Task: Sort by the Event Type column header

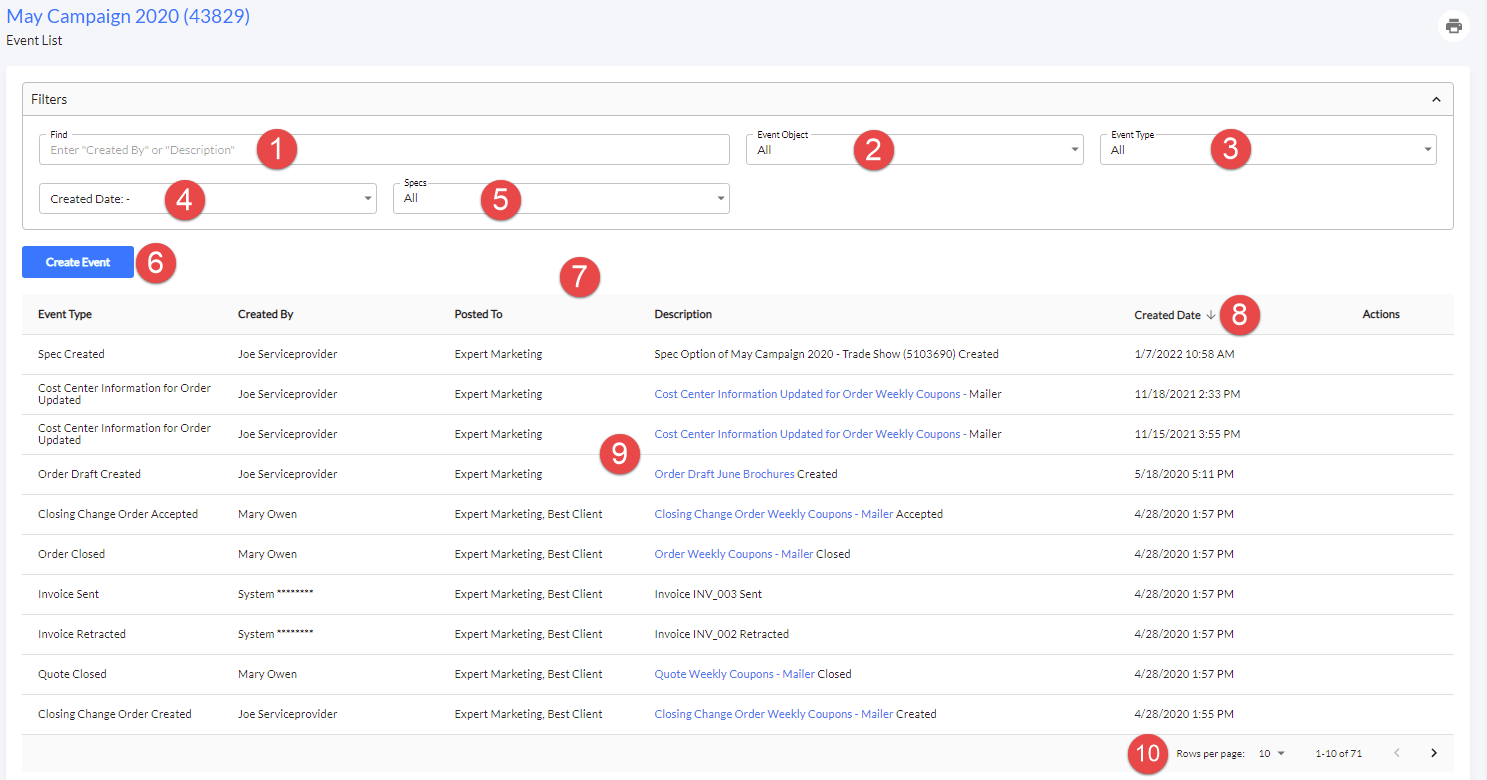Action: [x=65, y=314]
